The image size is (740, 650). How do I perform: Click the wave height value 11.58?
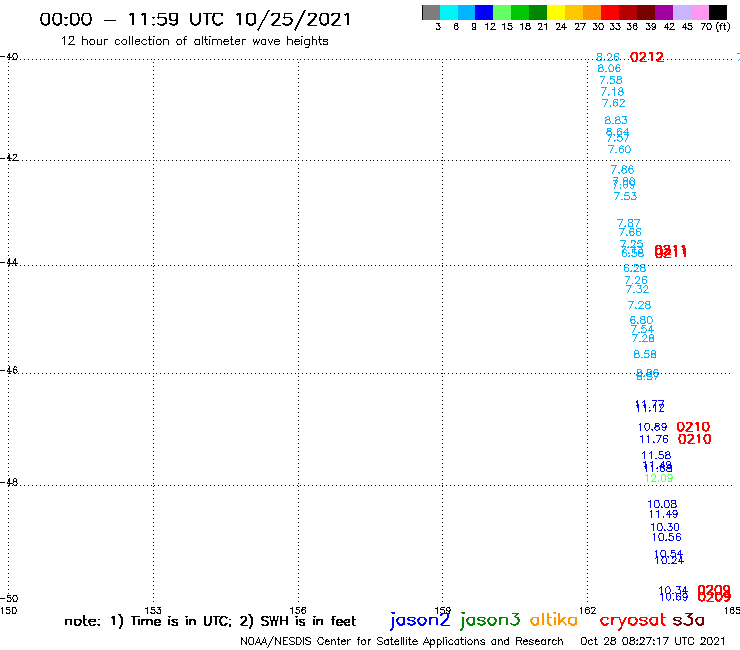coord(656,456)
